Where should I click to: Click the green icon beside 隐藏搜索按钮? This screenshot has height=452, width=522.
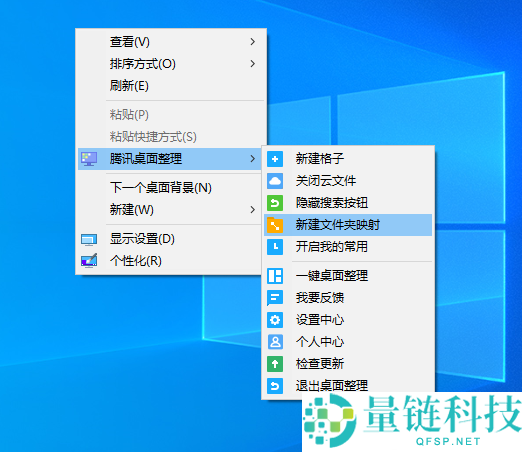pyautogui.click(x=275, y=203)
